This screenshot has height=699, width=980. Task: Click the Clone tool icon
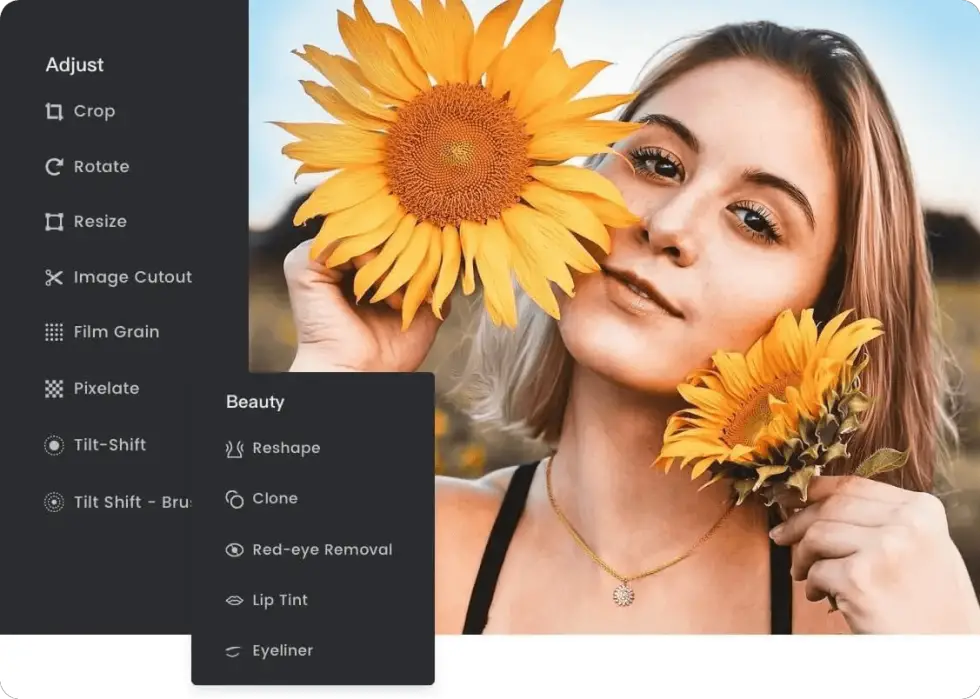(x=236, y=498)
